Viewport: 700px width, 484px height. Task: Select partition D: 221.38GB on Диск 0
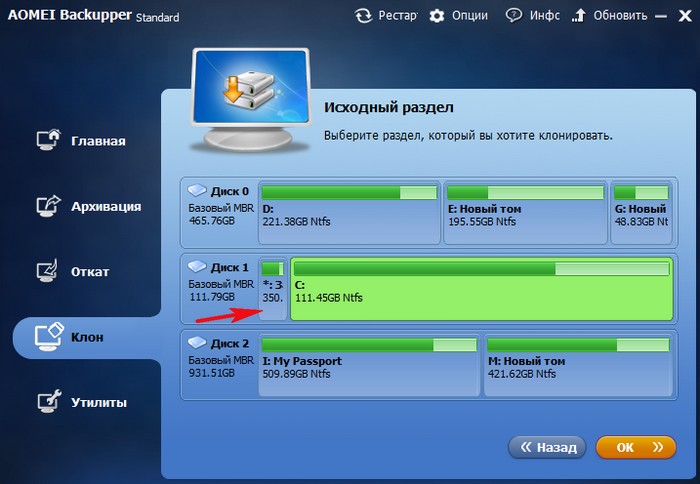click(349, 213)
